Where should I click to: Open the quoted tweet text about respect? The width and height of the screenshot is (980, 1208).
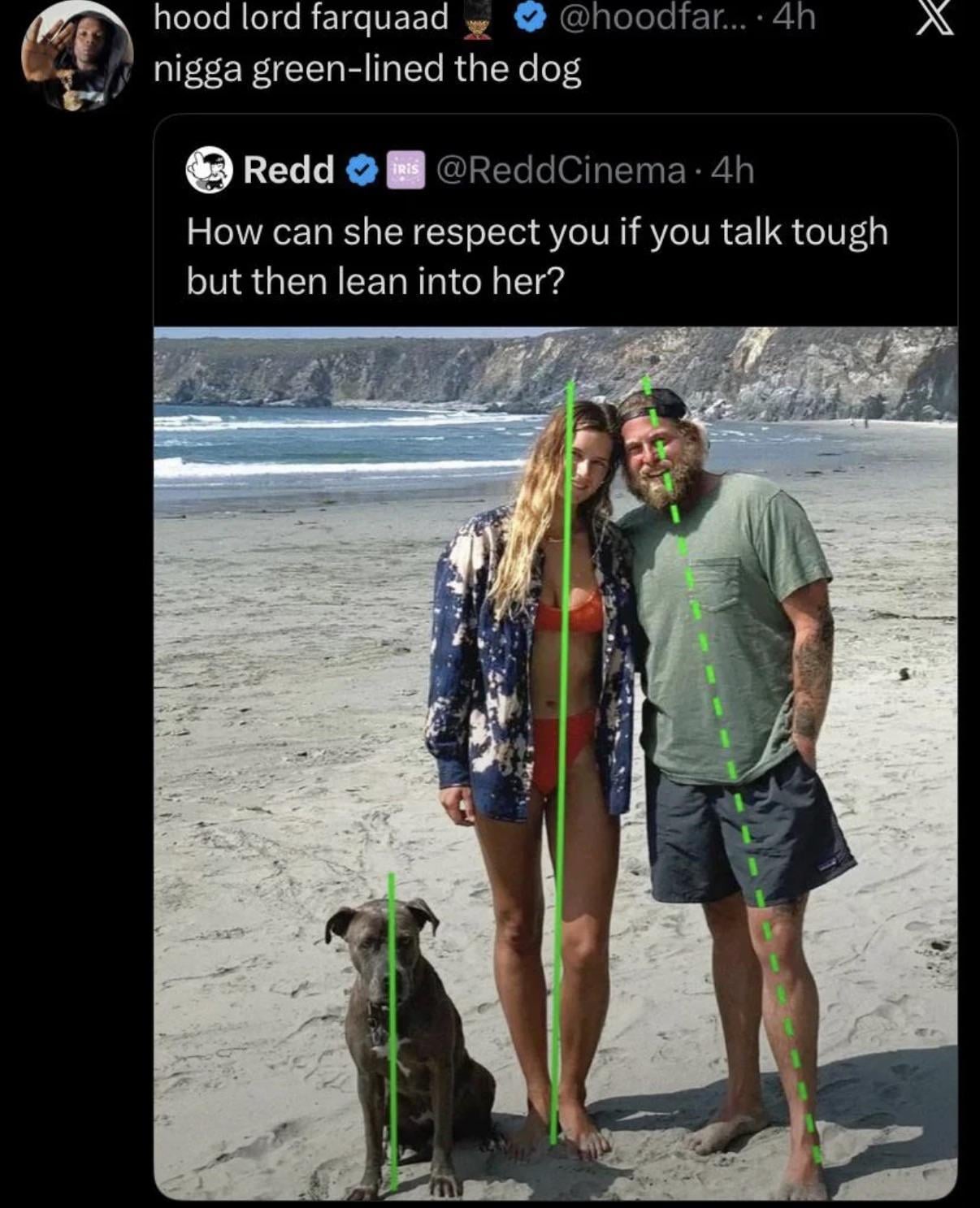pos(537,256)
